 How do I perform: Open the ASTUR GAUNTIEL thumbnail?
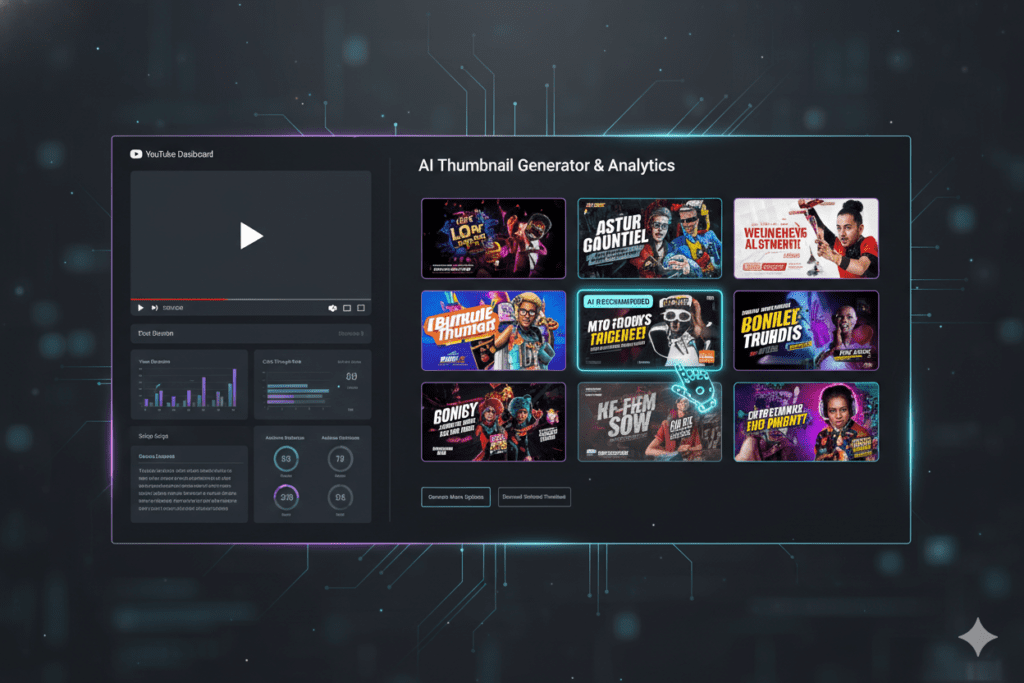tap(650, 238)
